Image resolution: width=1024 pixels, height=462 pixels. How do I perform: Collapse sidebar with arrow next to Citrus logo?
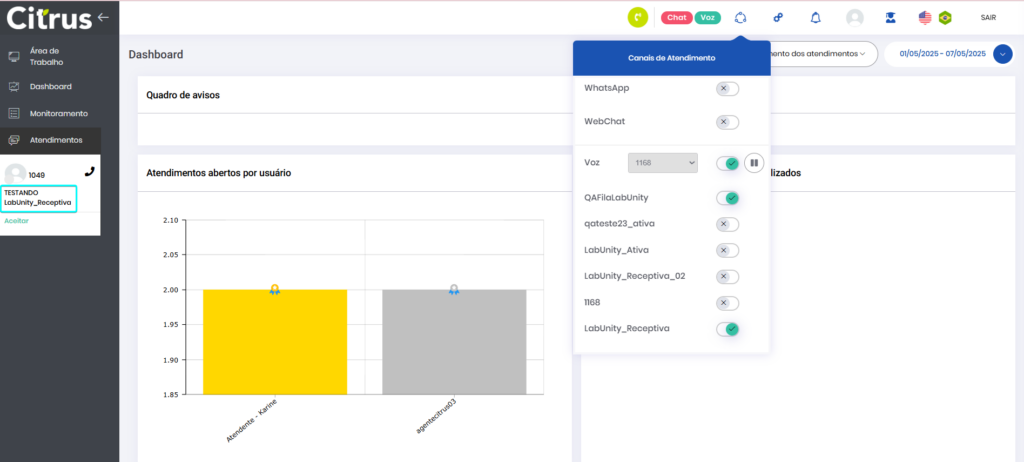(x=103, y=17)
